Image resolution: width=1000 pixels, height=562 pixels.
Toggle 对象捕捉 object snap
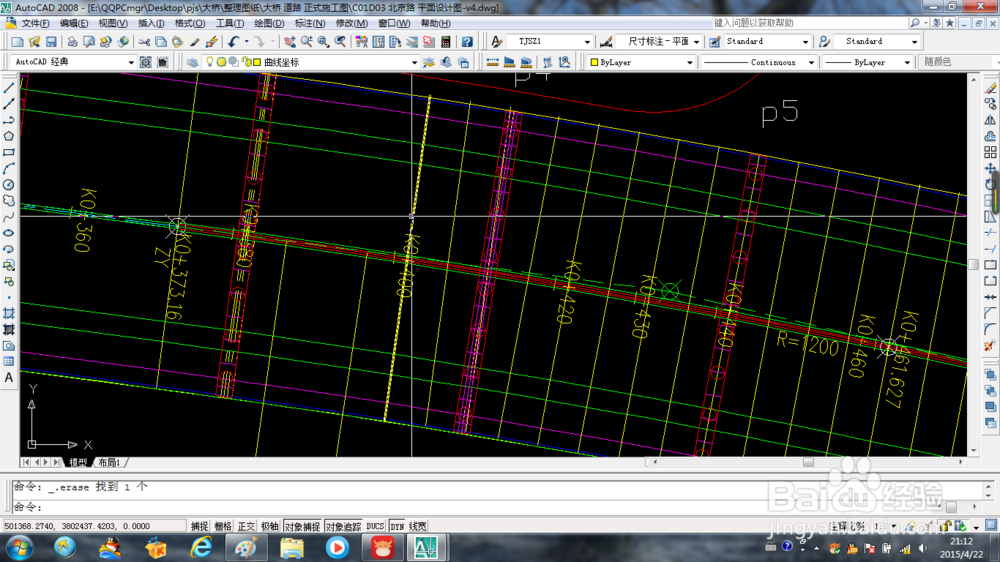302,526
